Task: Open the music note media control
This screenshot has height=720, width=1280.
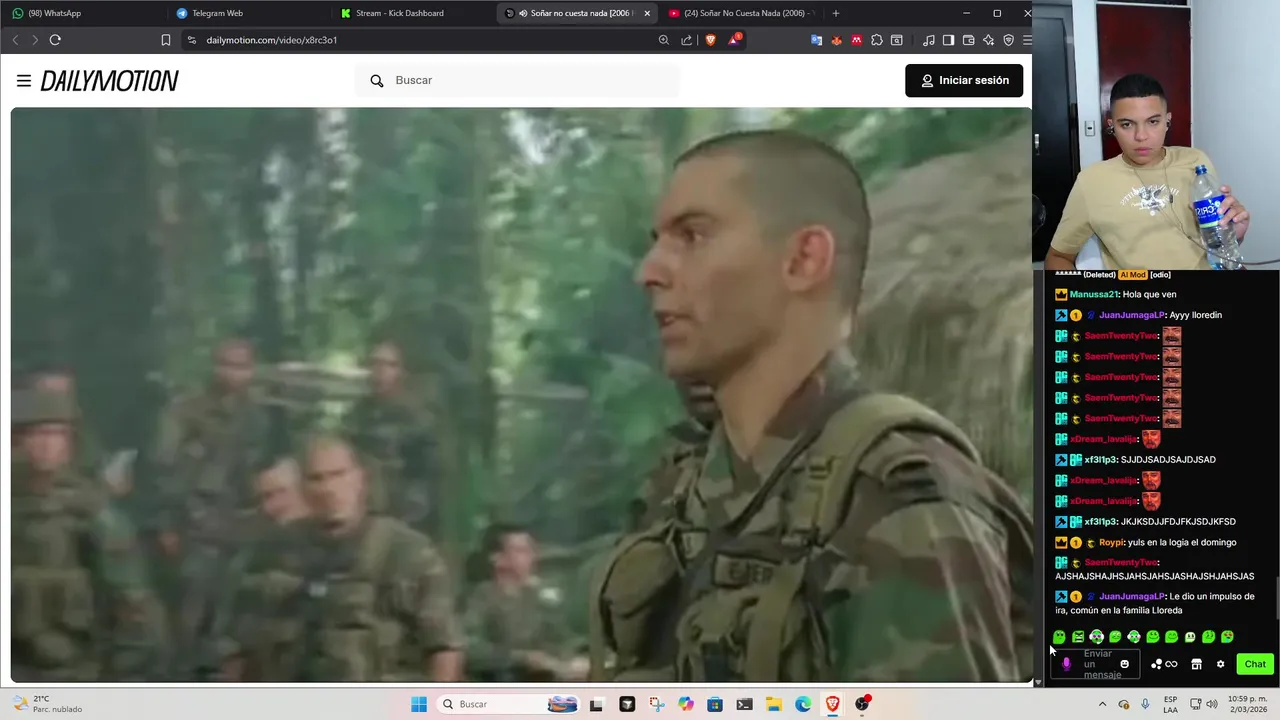Action: point(929,40)
